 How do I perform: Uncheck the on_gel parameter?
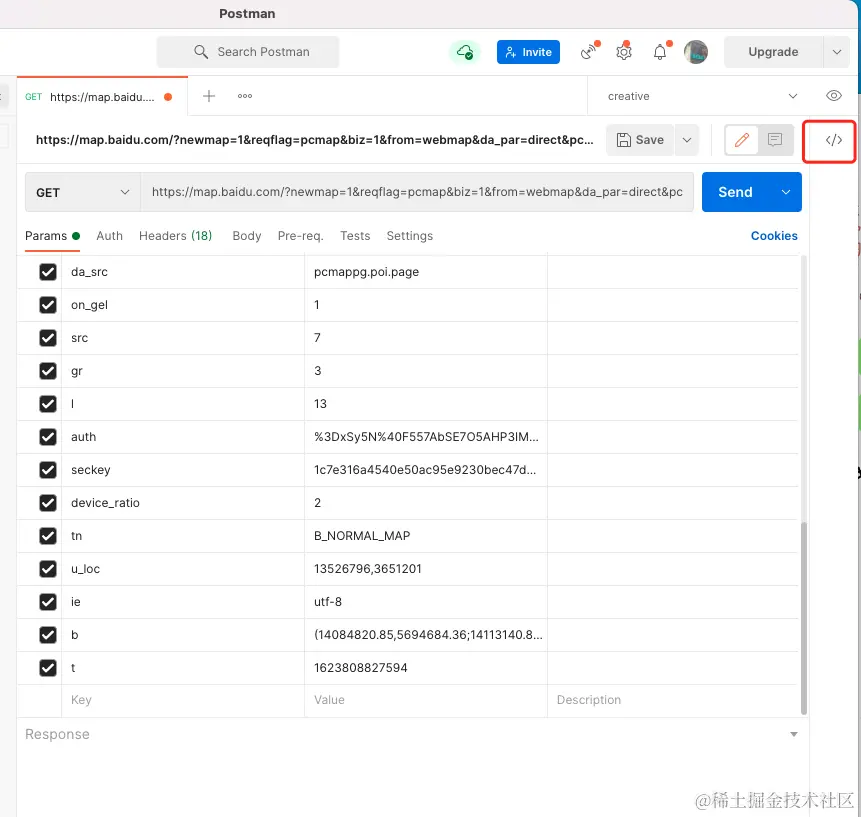point(48,305)
